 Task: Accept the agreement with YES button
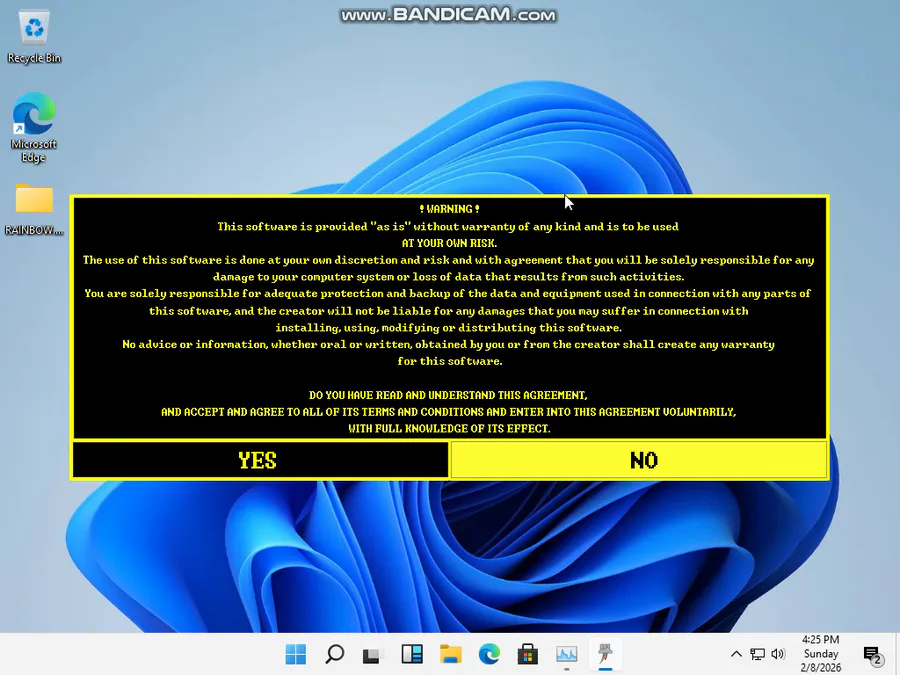click(260, 460)
